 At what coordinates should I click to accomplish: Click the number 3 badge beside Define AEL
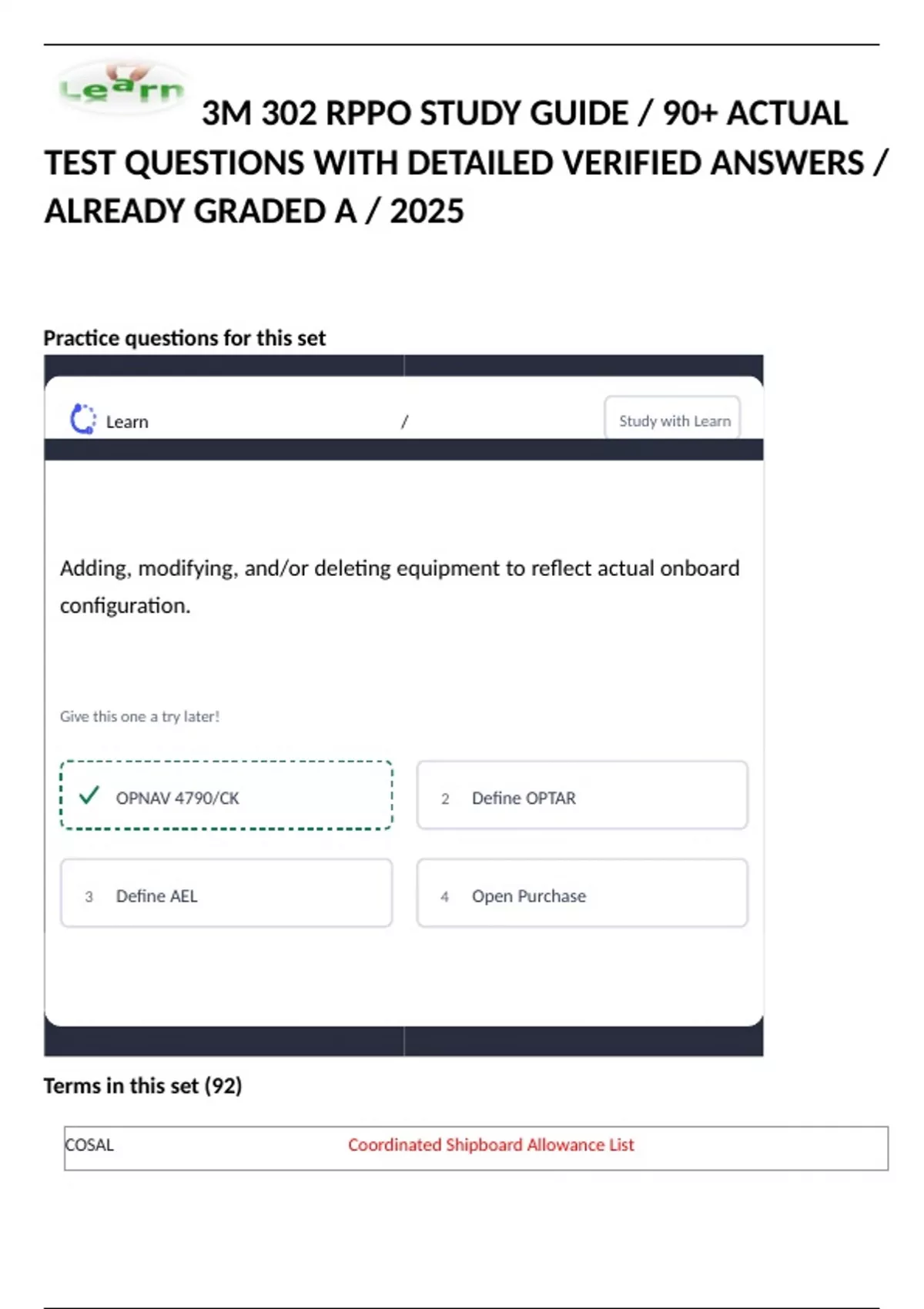89,896
